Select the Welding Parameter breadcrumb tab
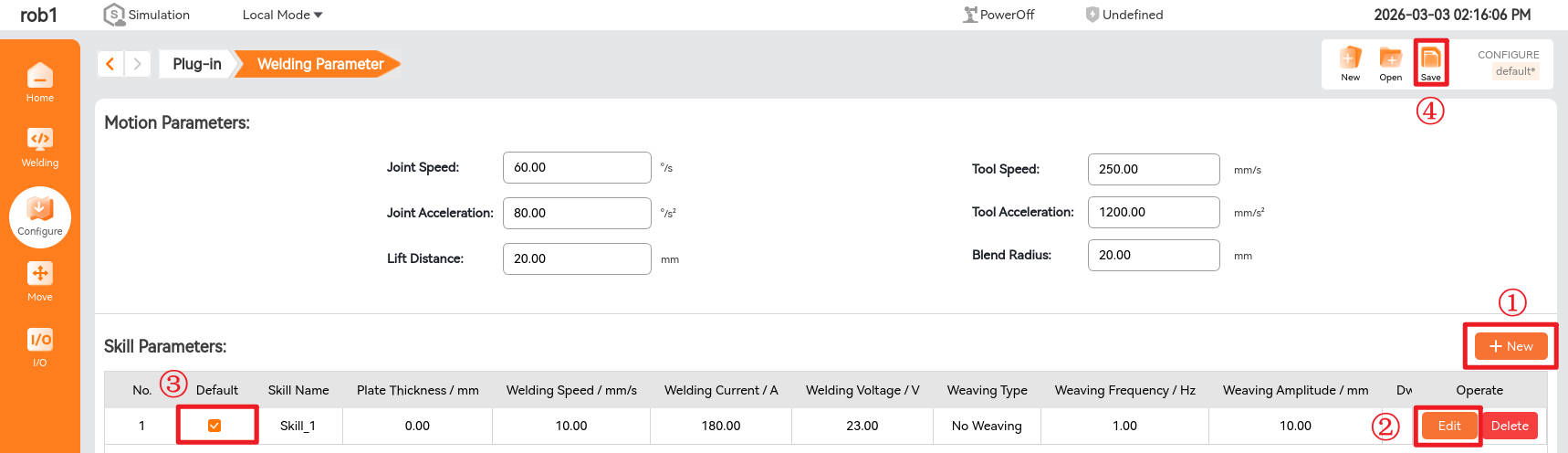This screenshot has width=1568, height=453. 319,64
